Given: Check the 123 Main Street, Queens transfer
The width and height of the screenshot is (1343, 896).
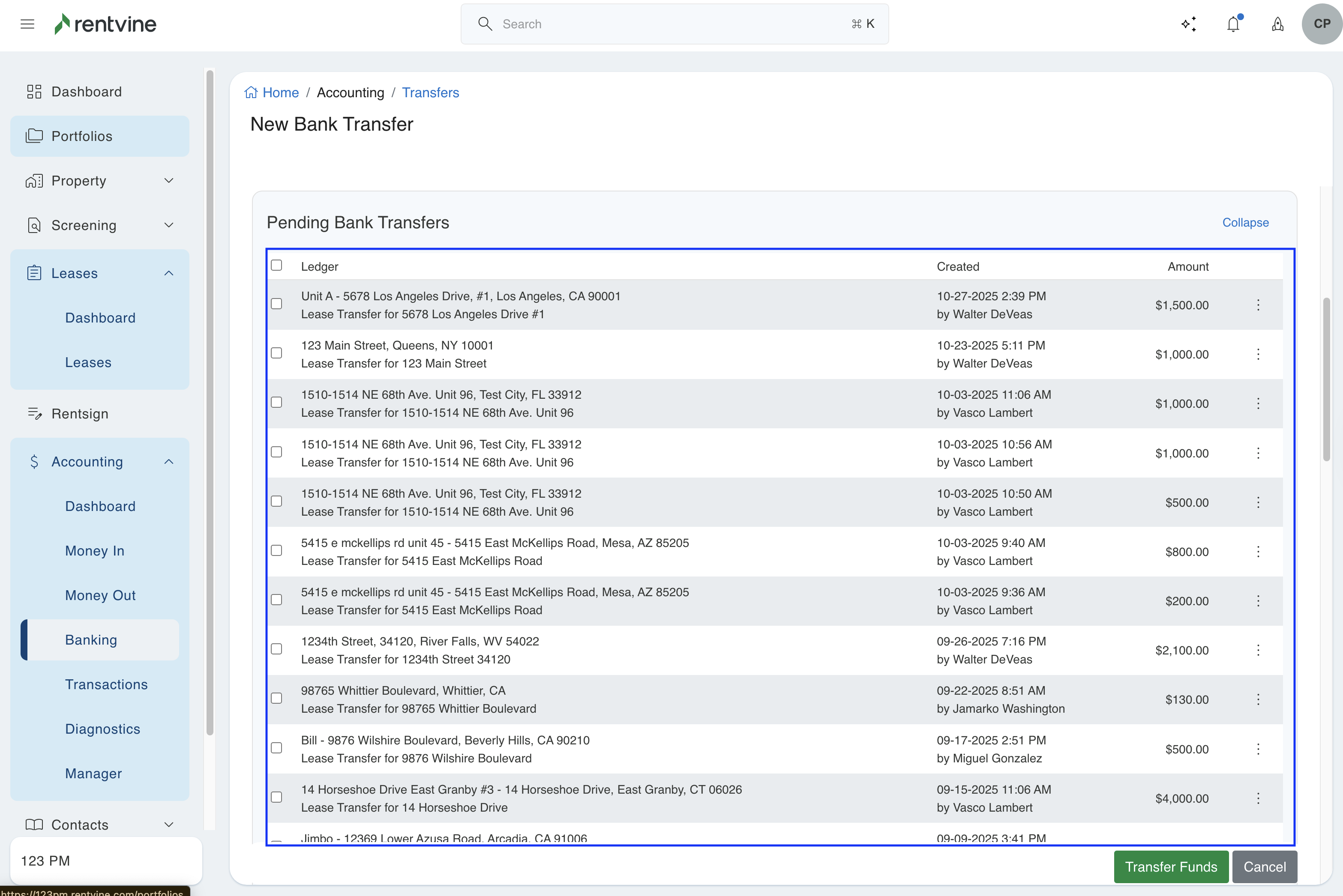Looking at the screenshot, I should (276, 353).
